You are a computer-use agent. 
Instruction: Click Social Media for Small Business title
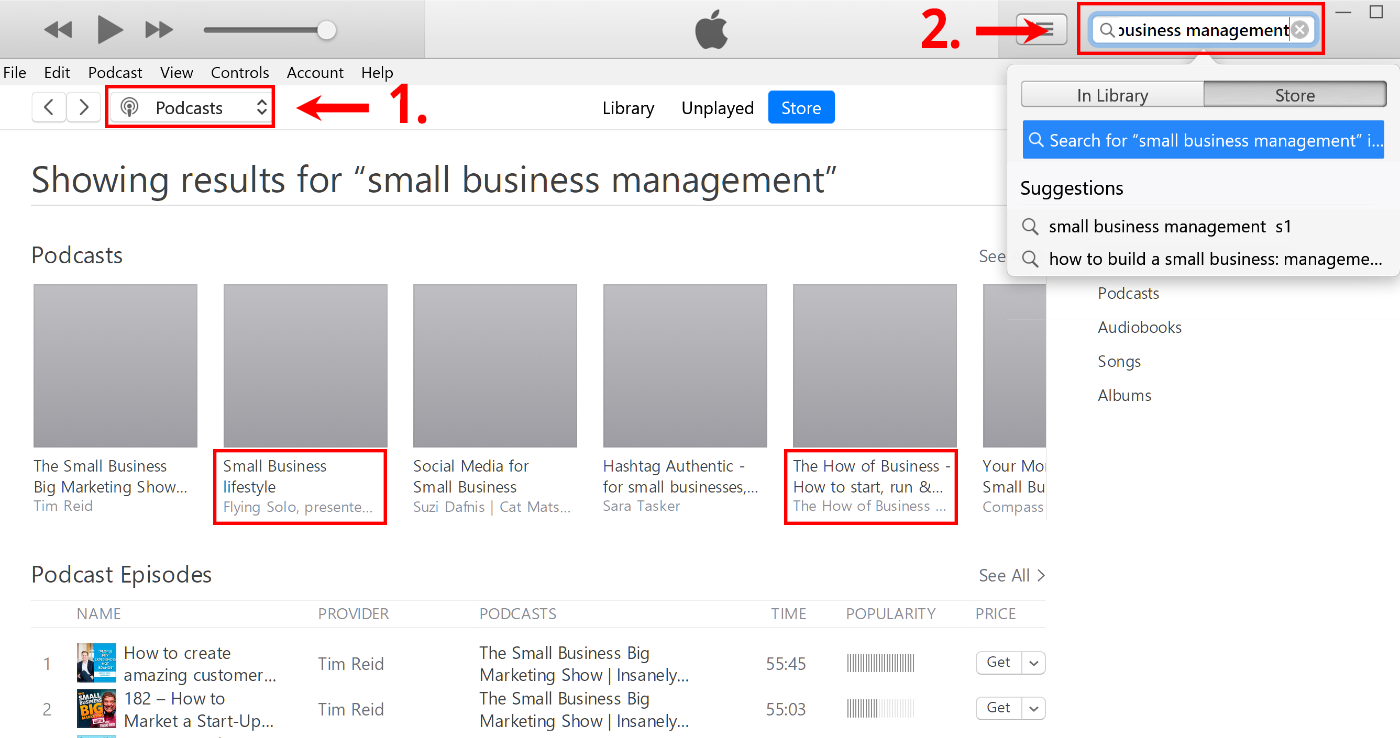coord(471,476)
